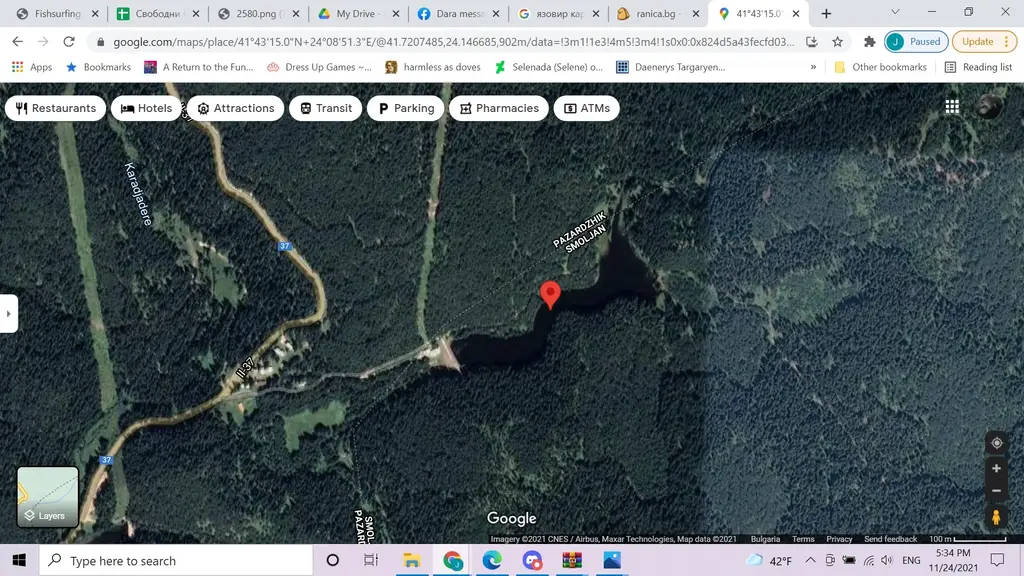
Task: Select the Street View pegman icon
Action: click(996, 517)
